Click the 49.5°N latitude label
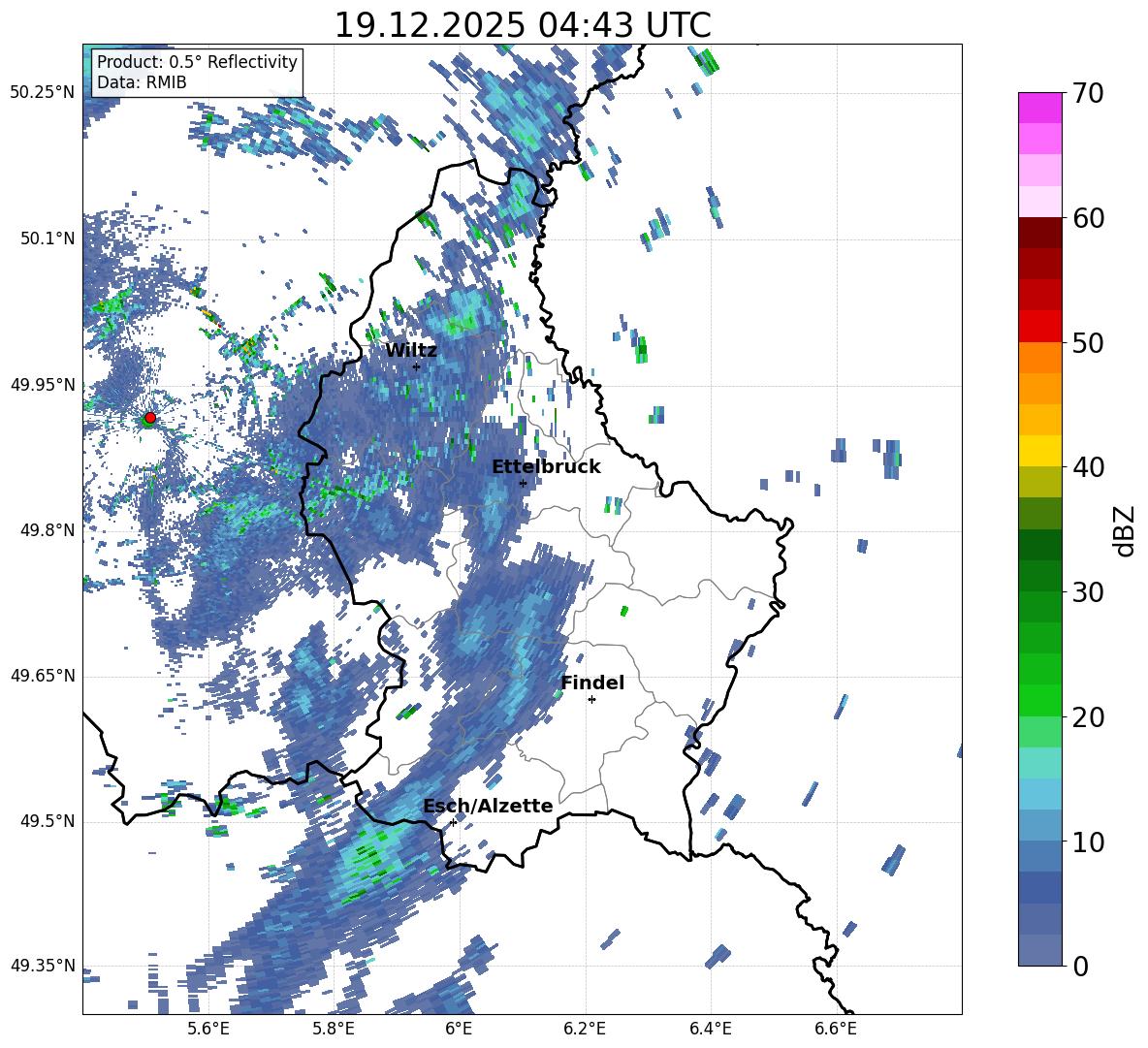The image size is (1148, 1048). click(48, 821)
